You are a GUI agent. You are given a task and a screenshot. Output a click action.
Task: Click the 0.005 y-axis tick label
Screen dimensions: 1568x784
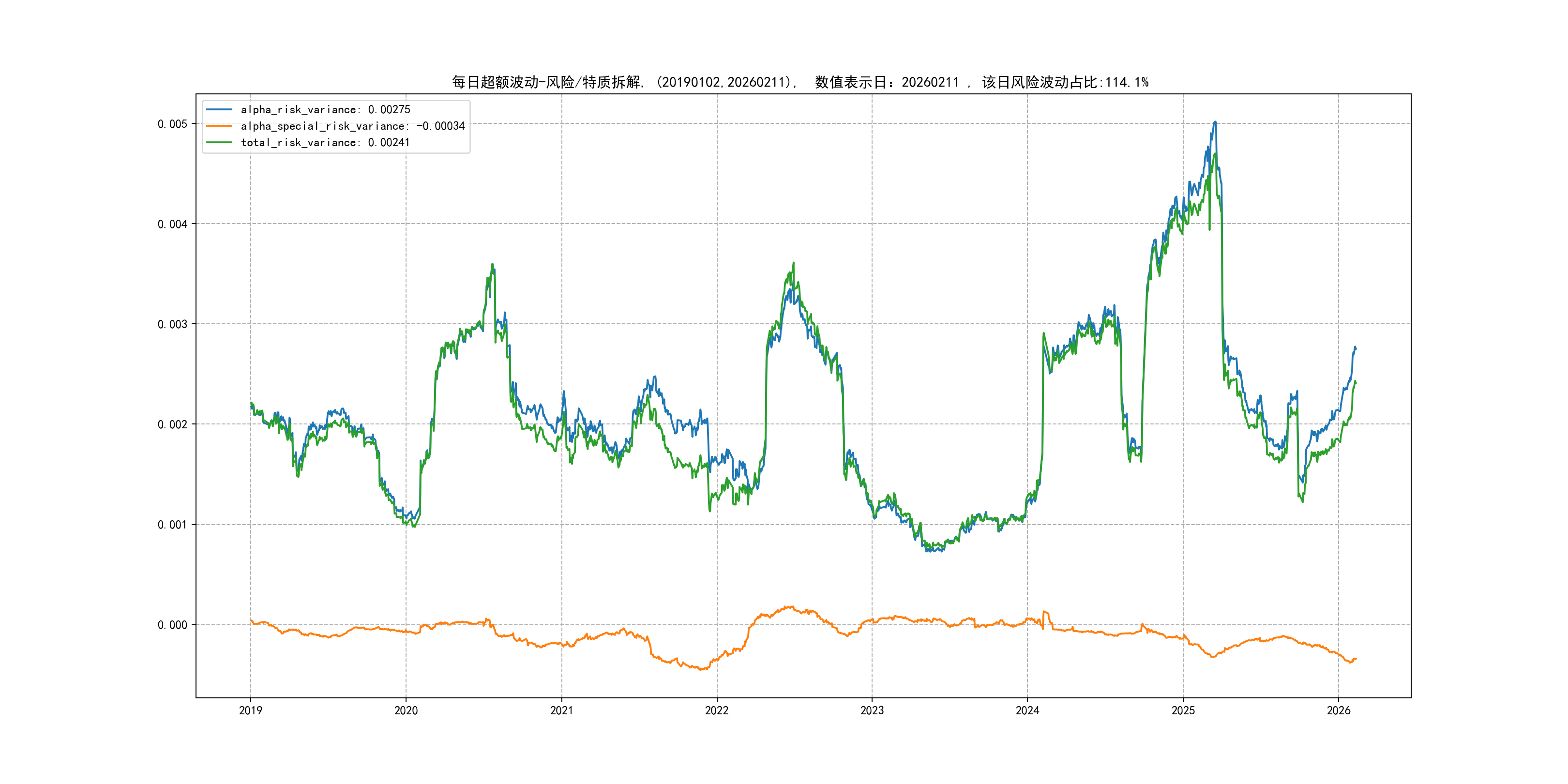[x=172, y=124]
